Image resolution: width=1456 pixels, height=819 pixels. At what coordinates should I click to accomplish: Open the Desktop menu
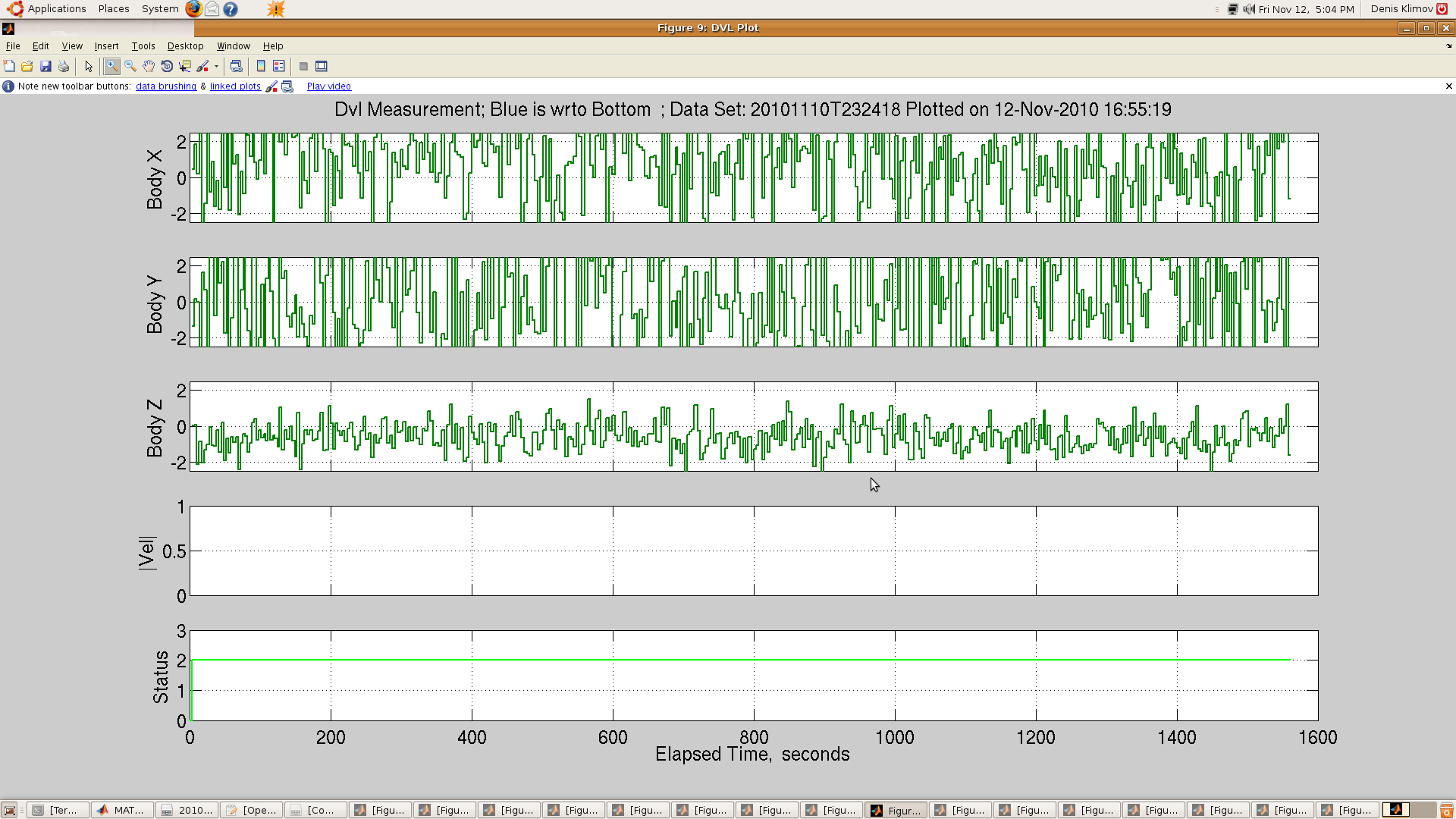point(186,46)
